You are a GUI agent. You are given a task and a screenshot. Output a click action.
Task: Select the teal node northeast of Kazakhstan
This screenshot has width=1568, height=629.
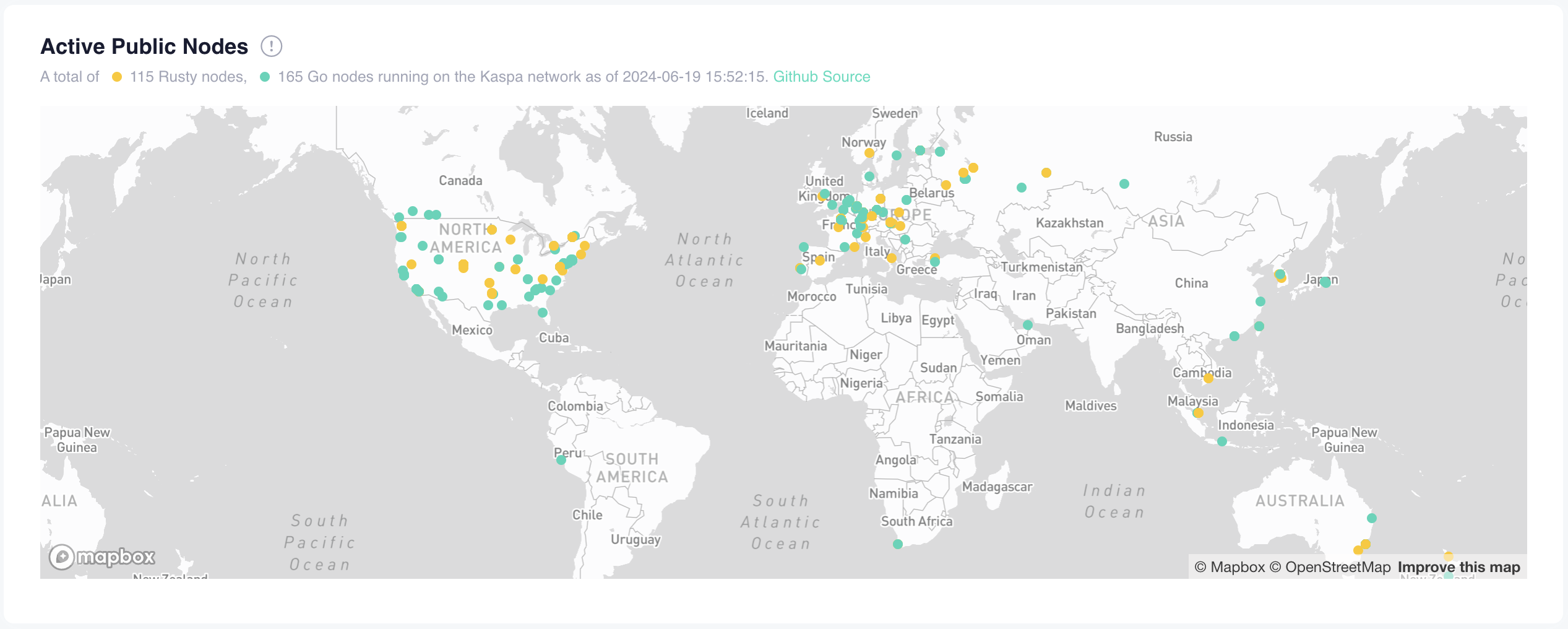coord(1124,184)
